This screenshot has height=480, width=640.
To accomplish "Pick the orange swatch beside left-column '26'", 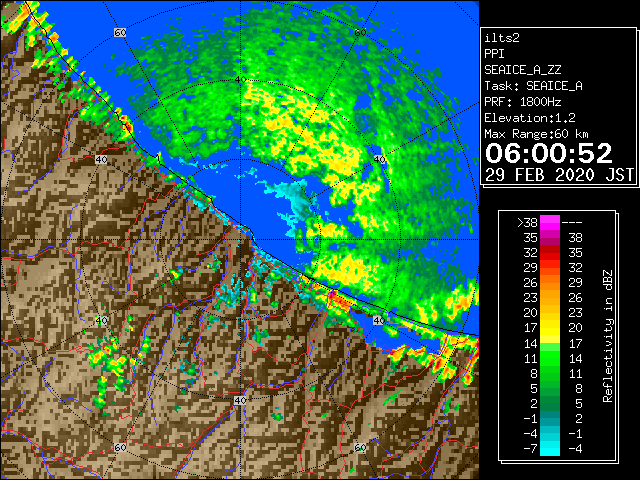I will point(550,282).
